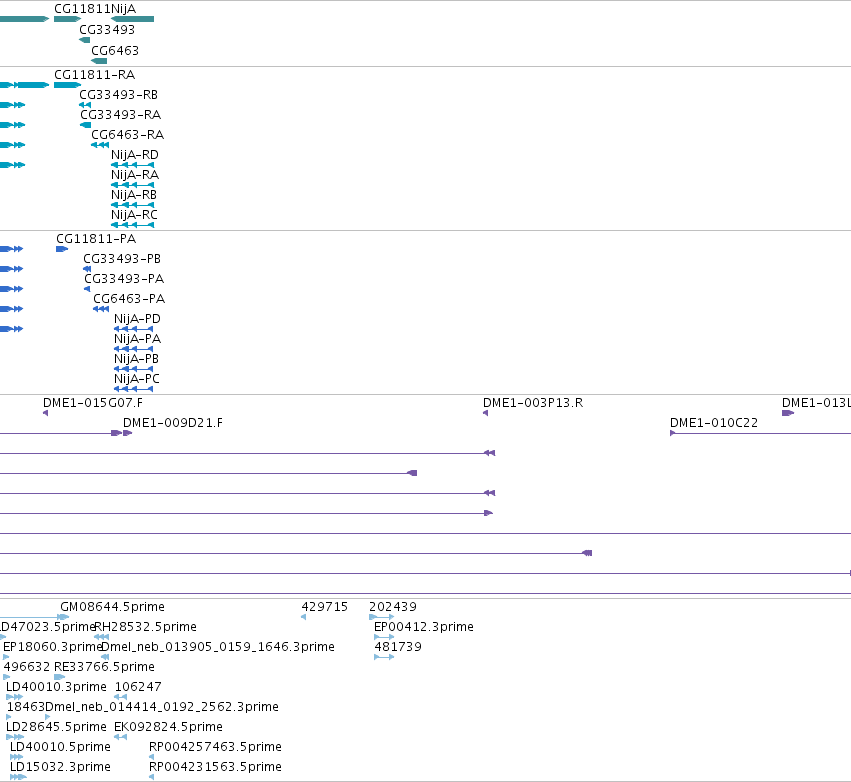Select the CG6463 gene feature
851x782 pixels.
pyautogui.click(x=99, y=61)
